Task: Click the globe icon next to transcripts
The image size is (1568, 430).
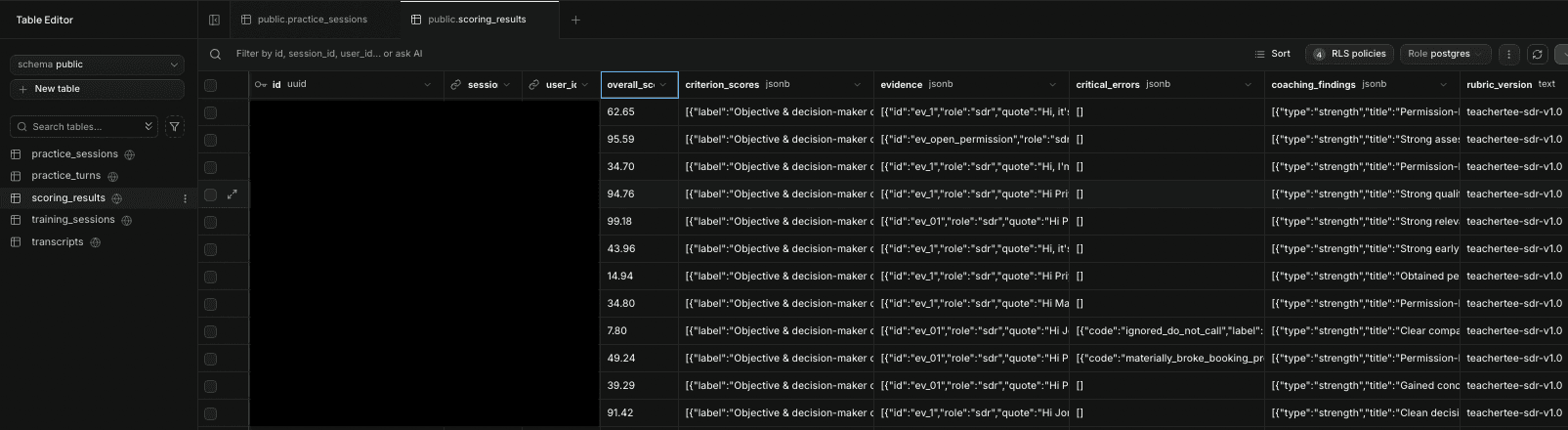Action: 95,242
